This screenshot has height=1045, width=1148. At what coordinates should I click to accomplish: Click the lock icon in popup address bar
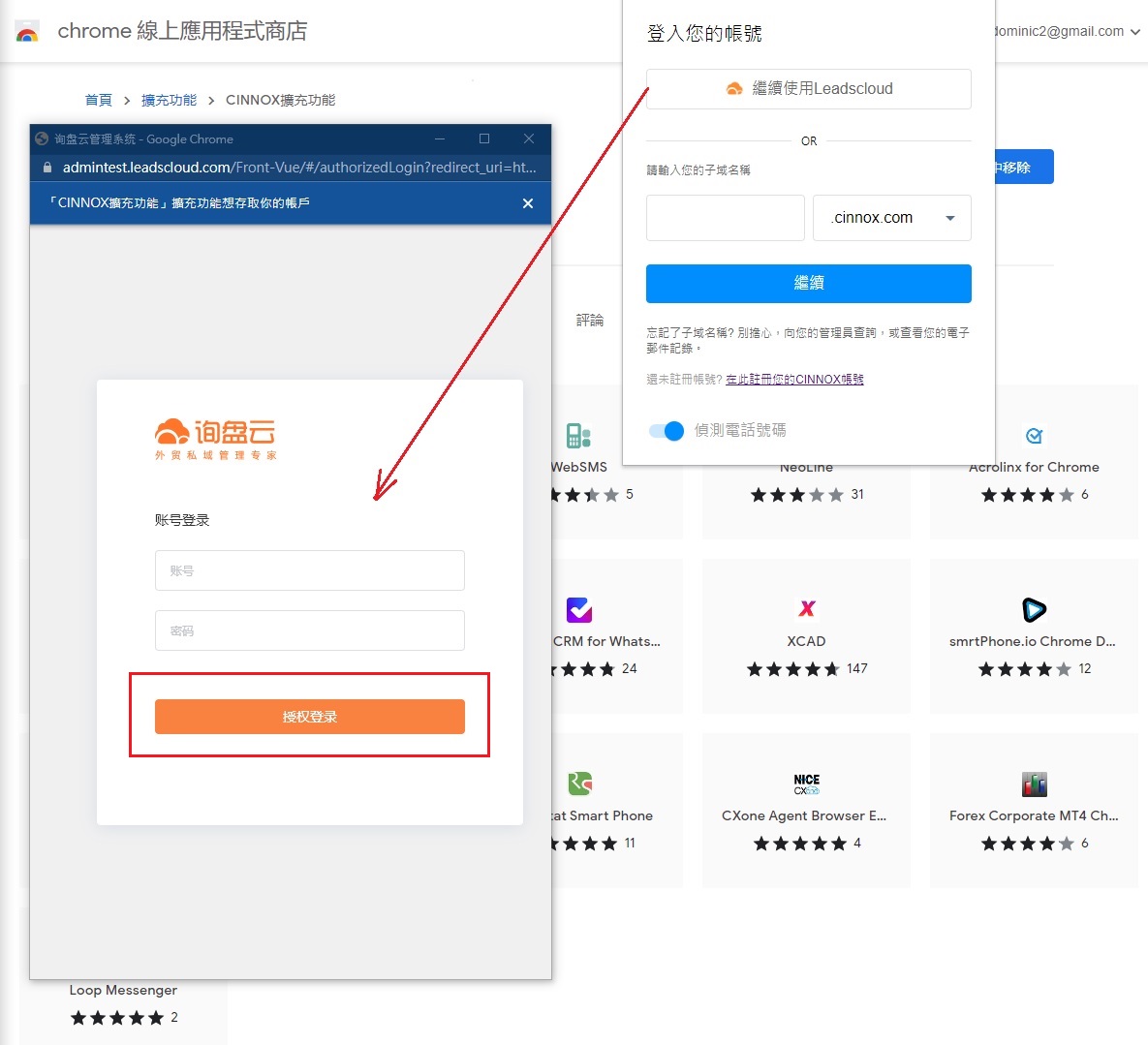(47, 168)
